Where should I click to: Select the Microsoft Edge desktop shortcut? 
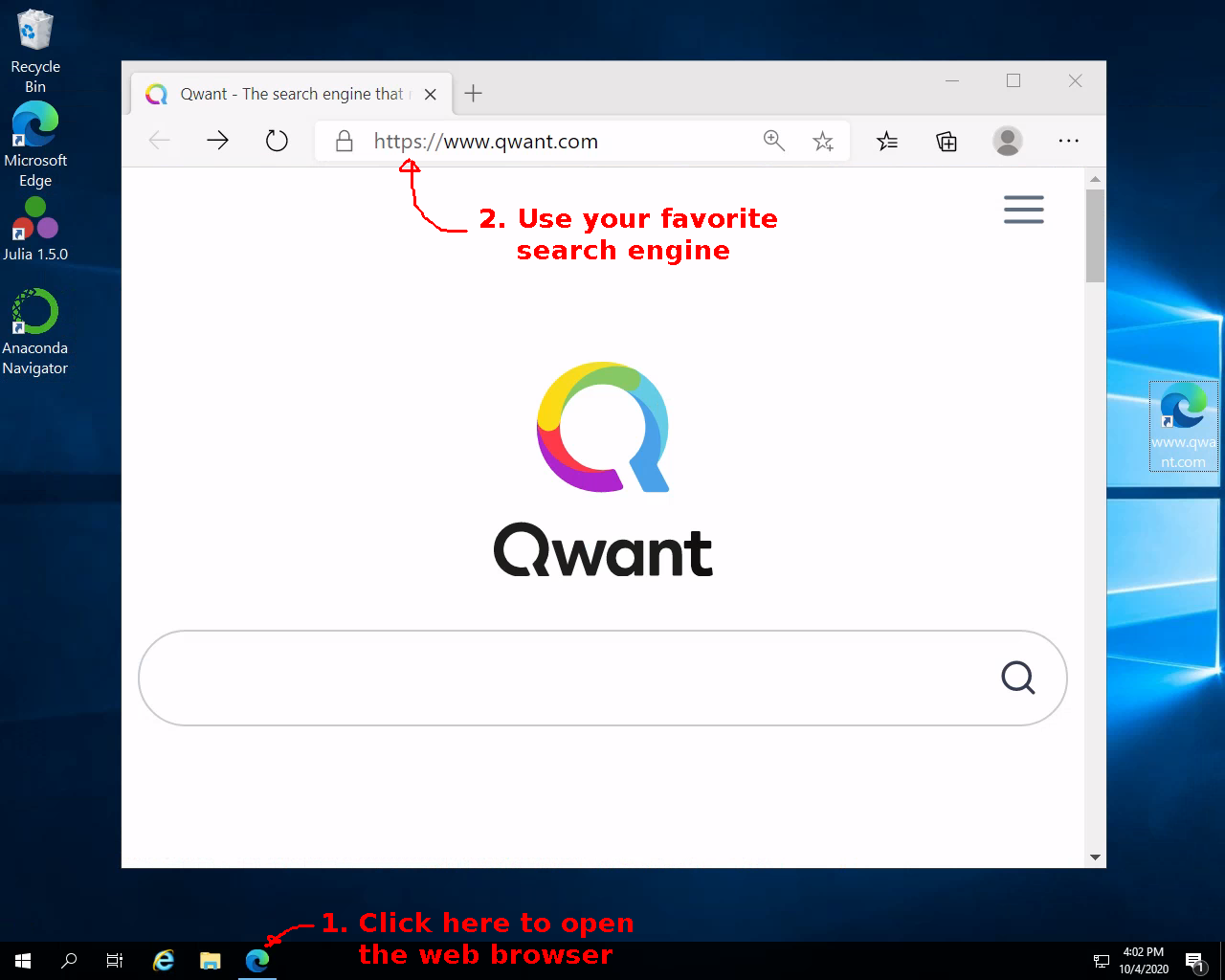35,145
